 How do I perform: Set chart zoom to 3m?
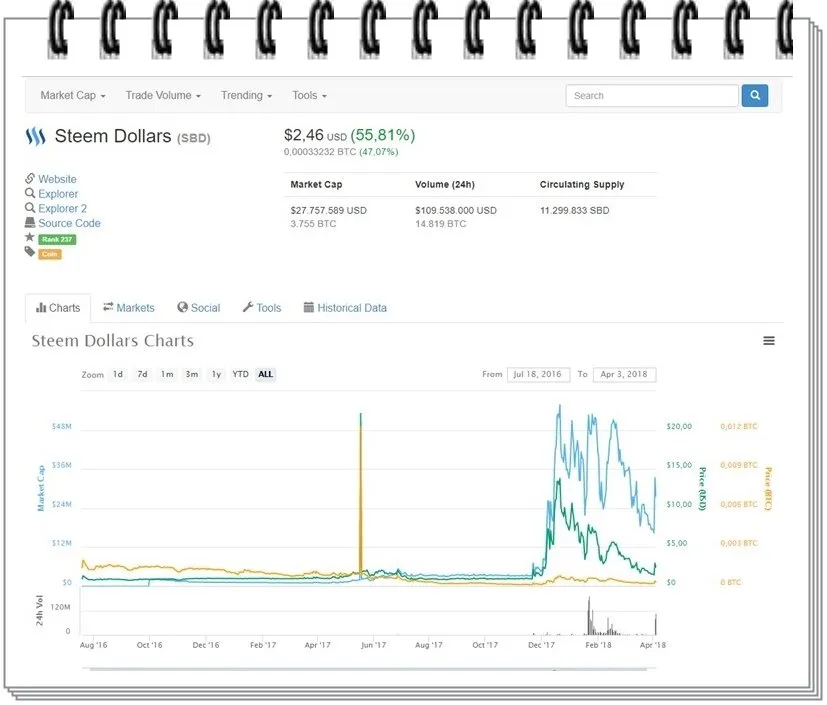click(x=192, y=374)
